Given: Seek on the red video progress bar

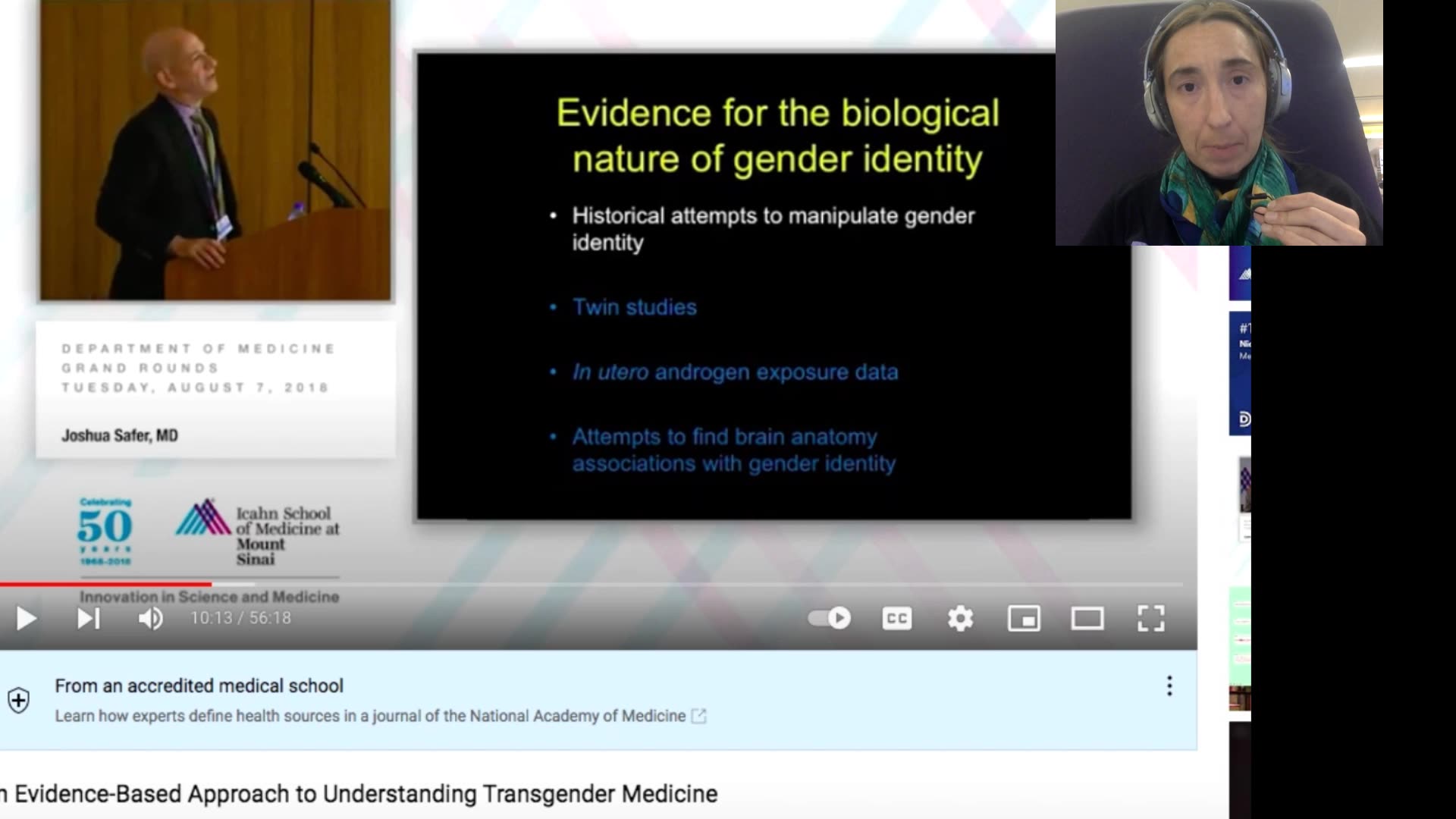Looking at the screenshot, I should [106, 584].
